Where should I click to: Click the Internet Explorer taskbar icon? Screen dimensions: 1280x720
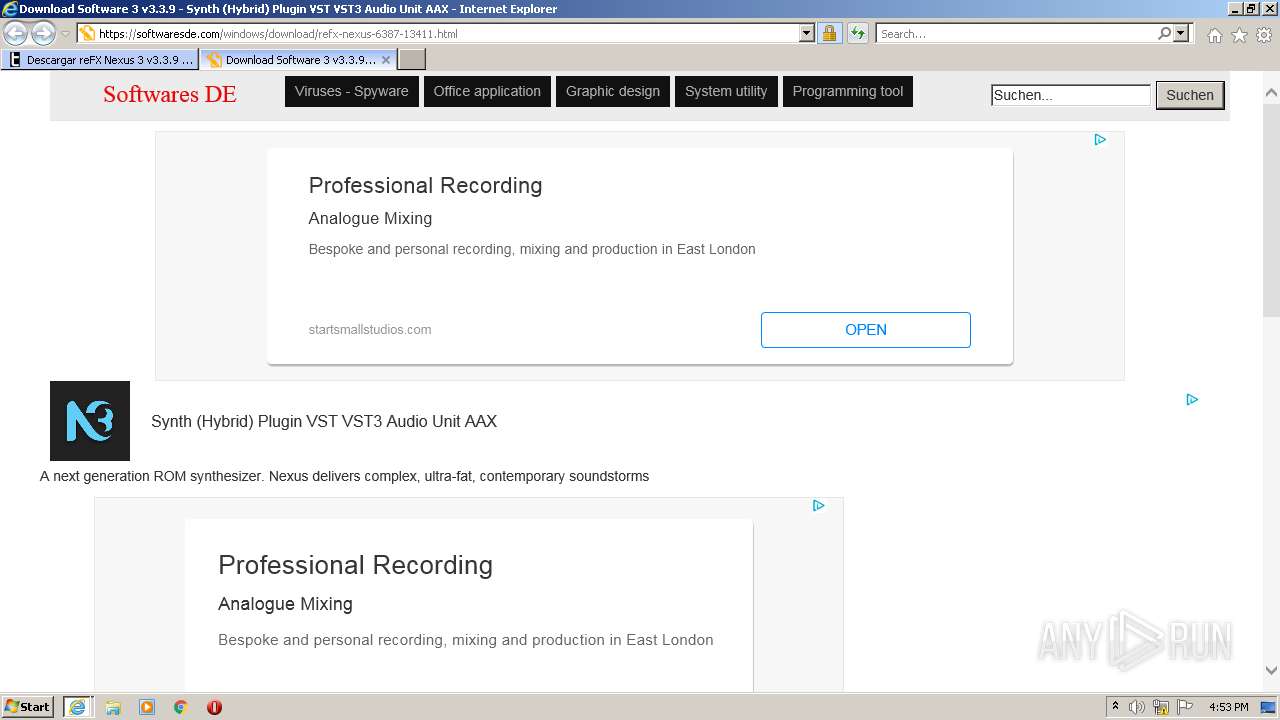pos(78,707)
